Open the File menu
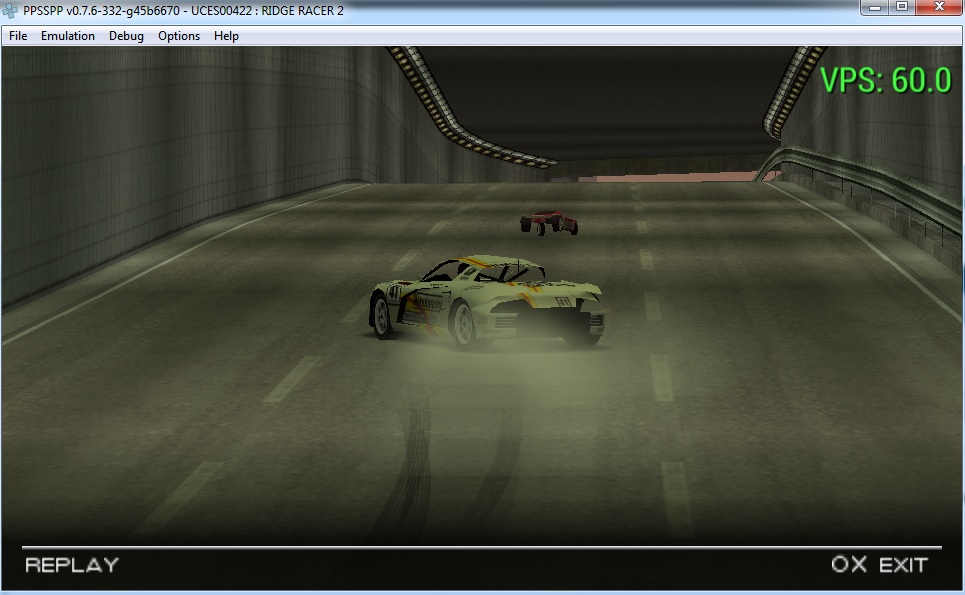This screenshot has height=595, width=965. pos(18,36)
